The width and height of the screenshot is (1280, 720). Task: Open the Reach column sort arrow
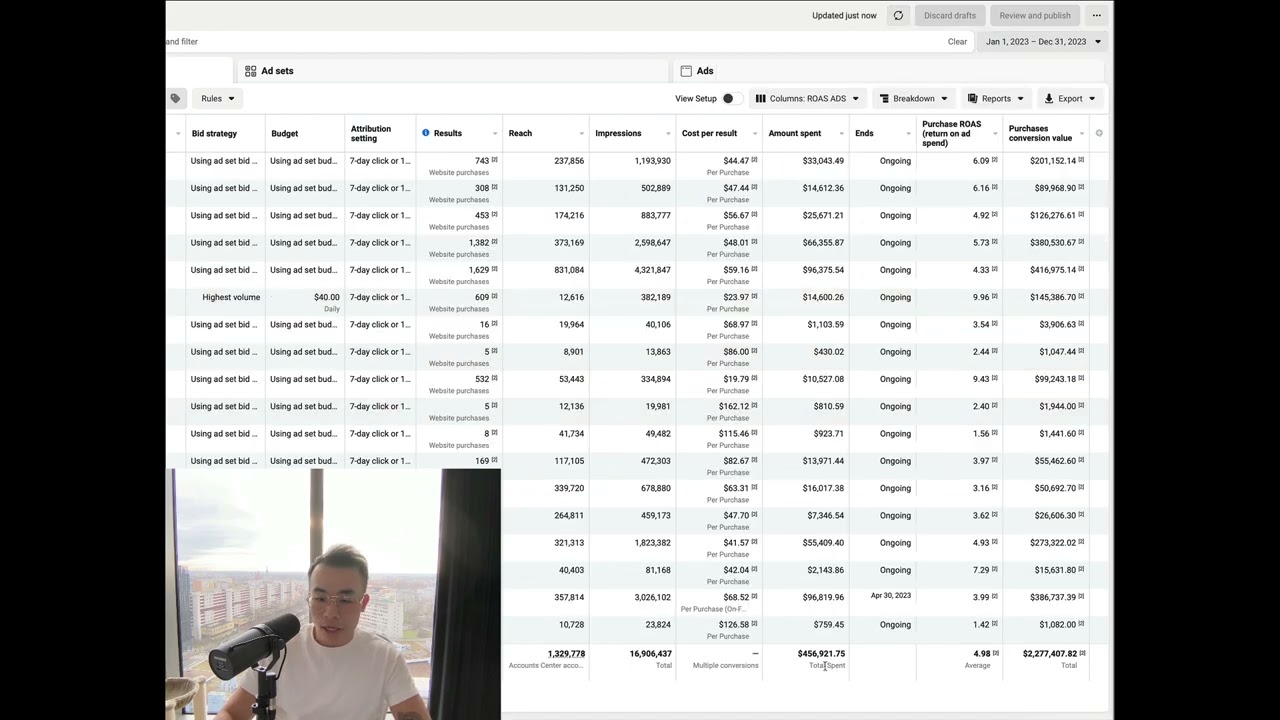click(x=581, y=133)
